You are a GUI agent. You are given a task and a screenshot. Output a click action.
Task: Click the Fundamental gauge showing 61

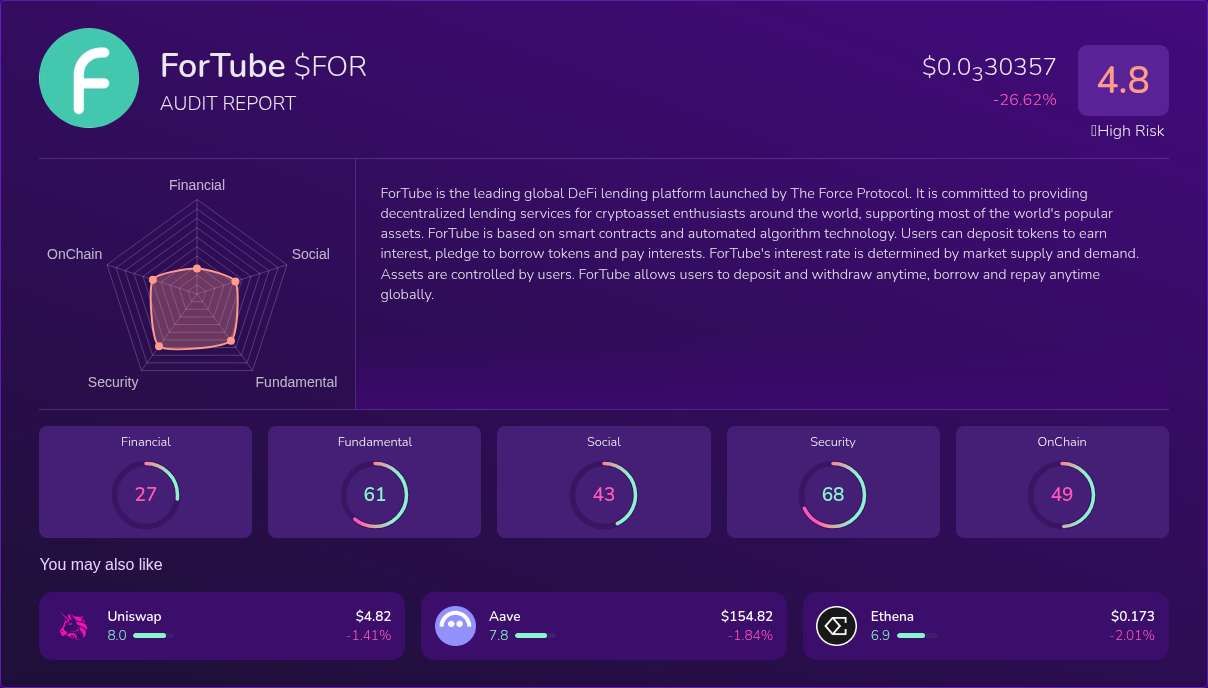point(374,494)
